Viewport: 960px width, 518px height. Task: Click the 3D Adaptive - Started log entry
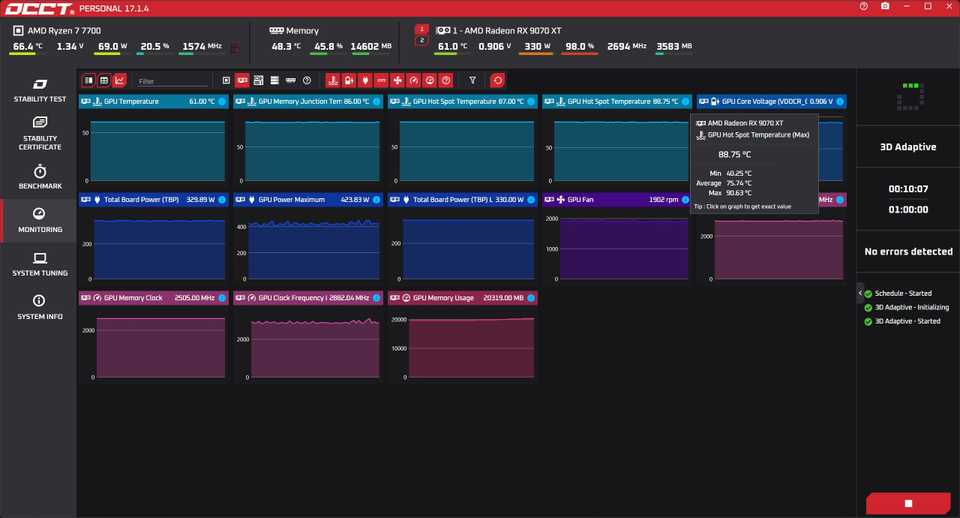click(x=907, y=321)
